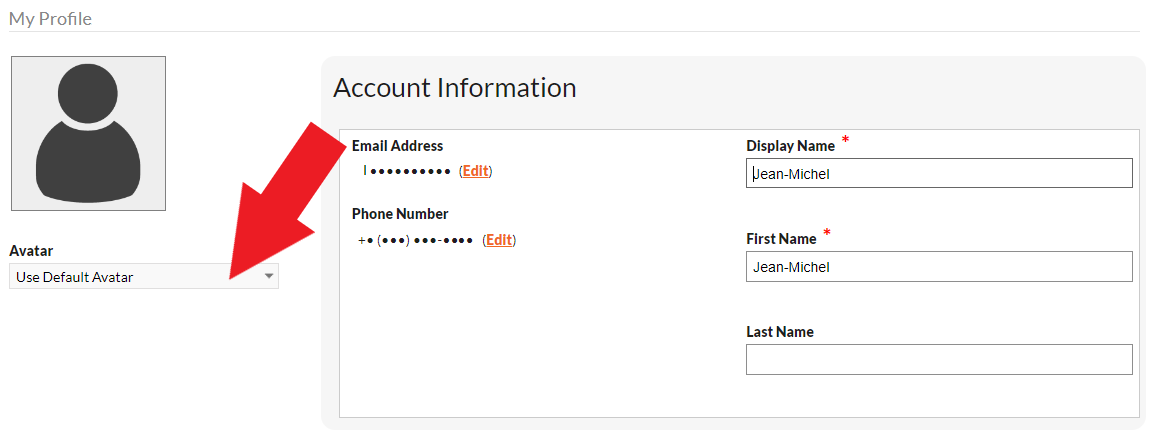The width and height of the screenshot is (1151, 438).
Task: Focus the First Name input field
Action: 939,266
